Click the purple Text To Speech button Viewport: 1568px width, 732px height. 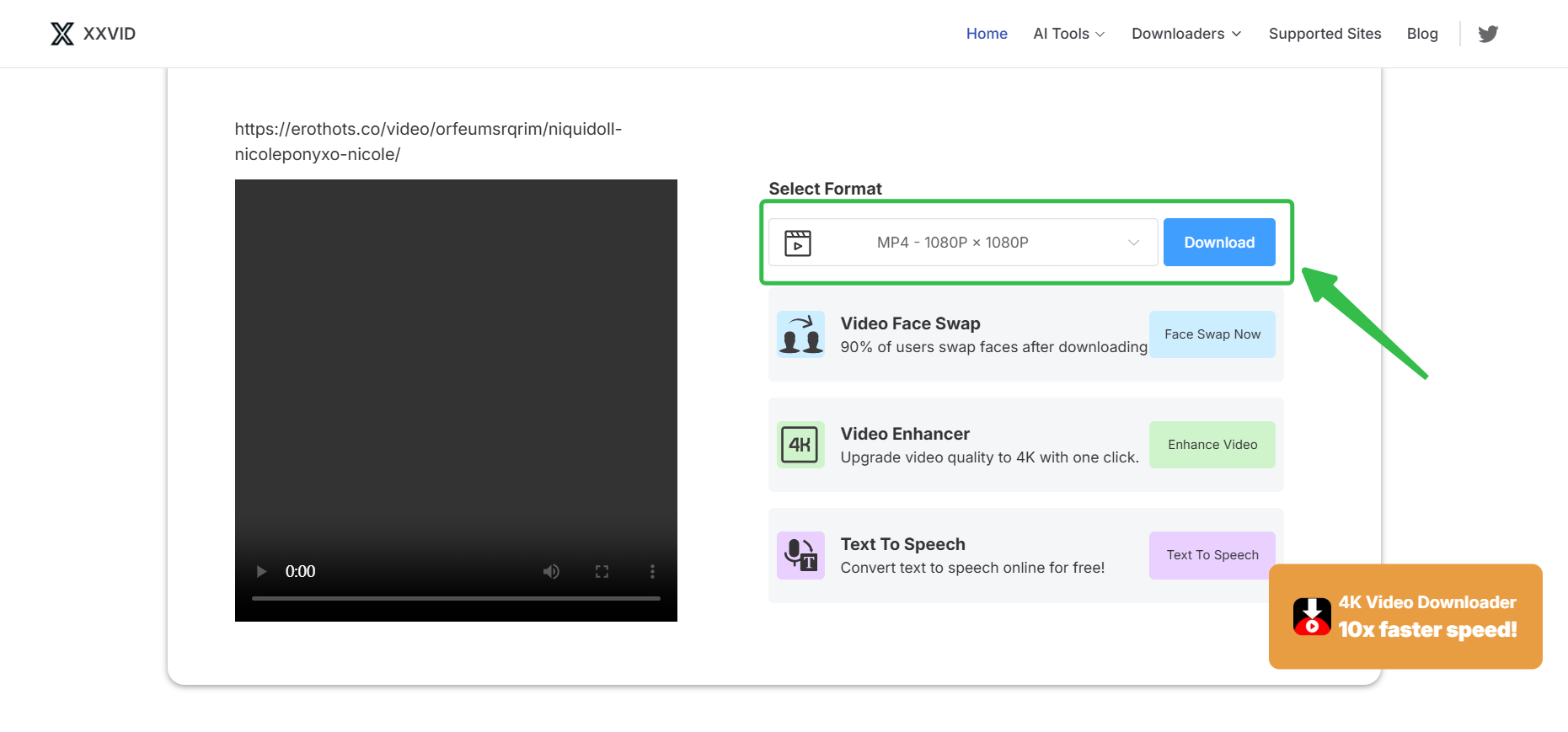point(1212,555)
